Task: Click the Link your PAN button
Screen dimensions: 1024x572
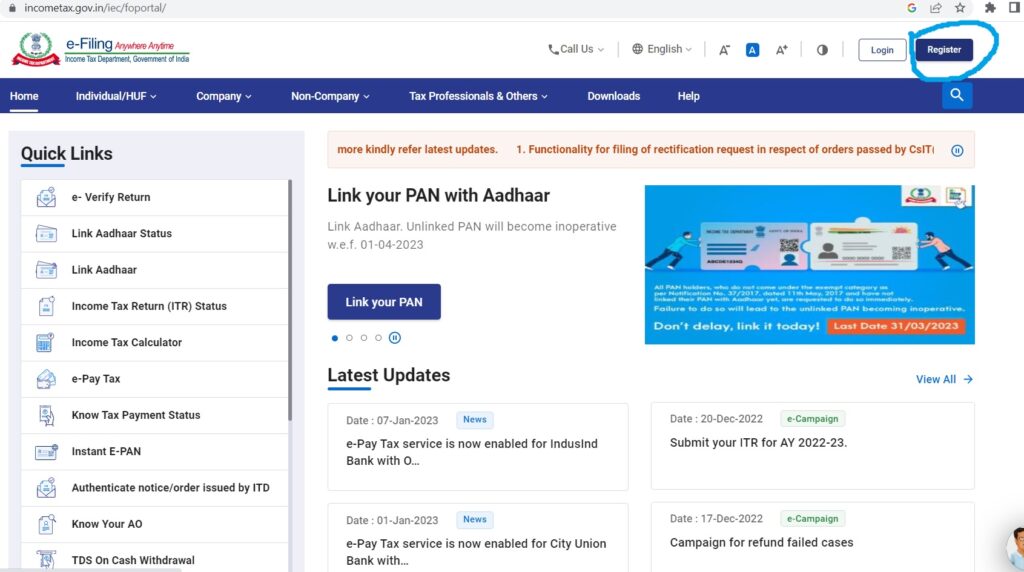Action: [x=384, y=302]
